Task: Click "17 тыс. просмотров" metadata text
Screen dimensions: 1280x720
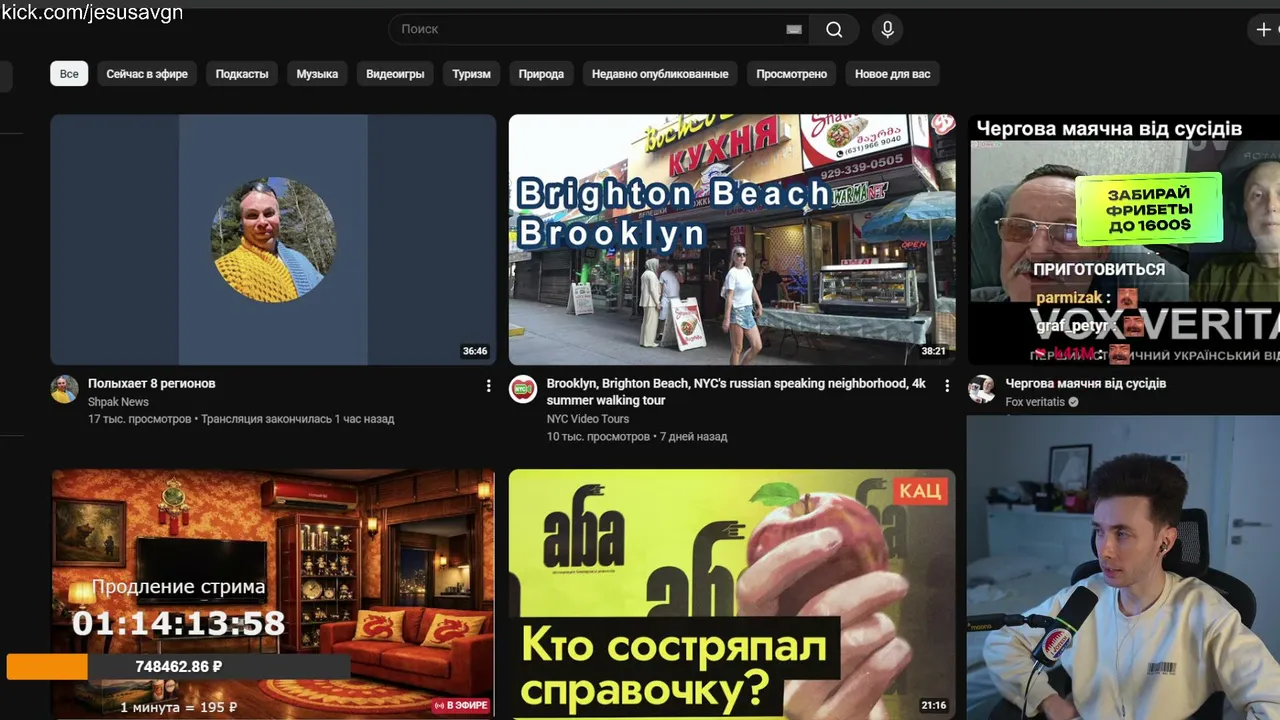Action: pos(139,419)
